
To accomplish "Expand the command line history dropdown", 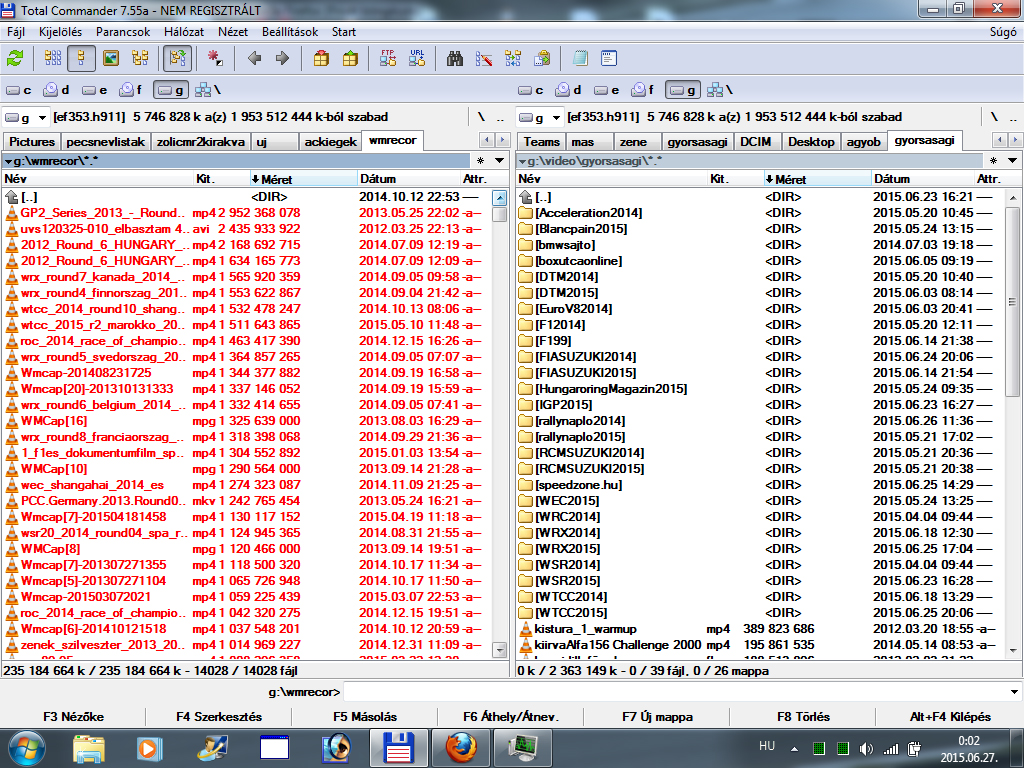I will [x=1015, y=692].
